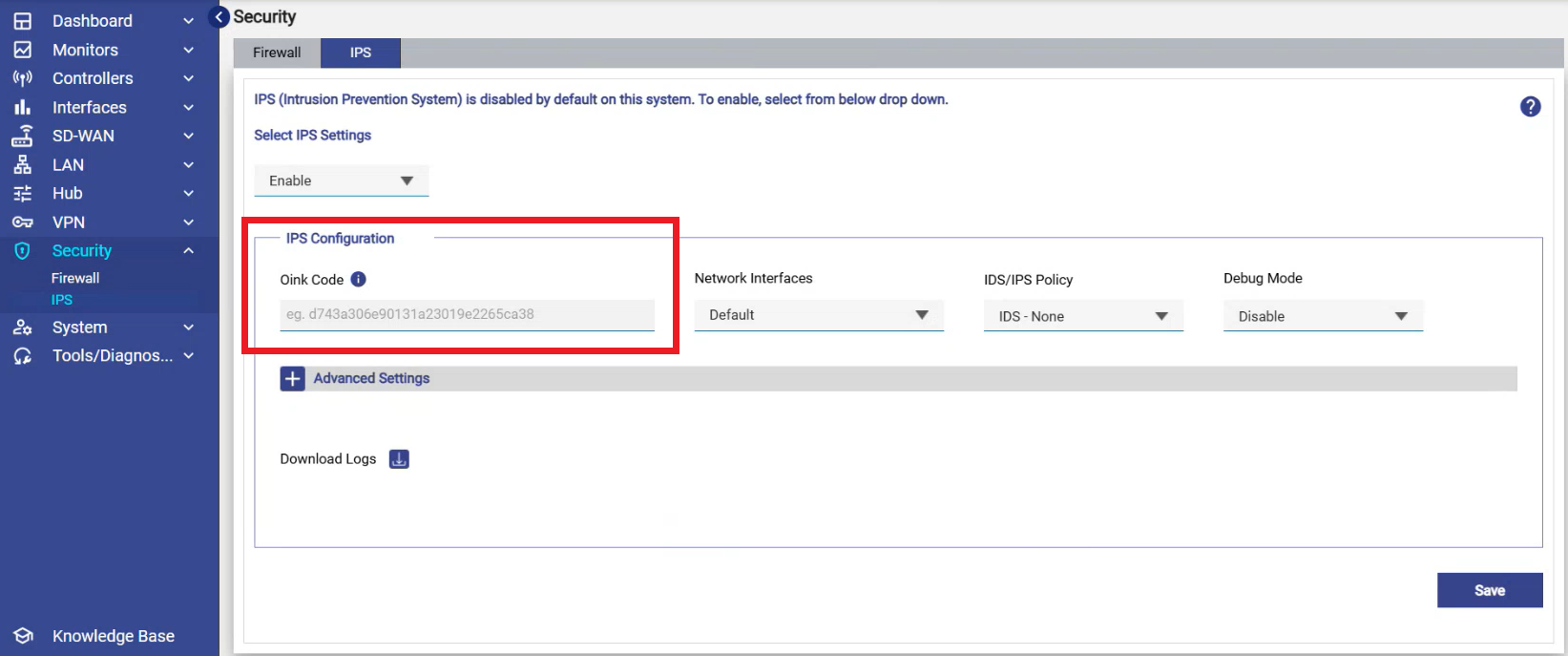Click the Oink Code info icon
Screen dimensions: 1568x656
[x=358, y=279]
